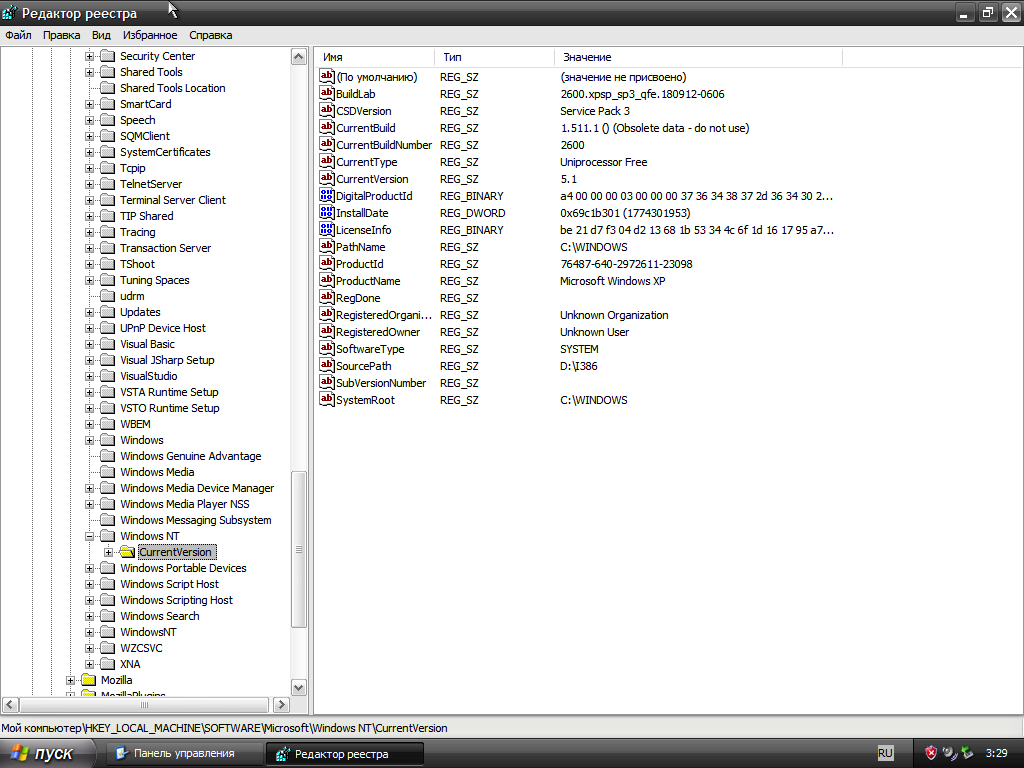
Task: Expand the Windows Media Player NSS key
Action: coord(89,504)
